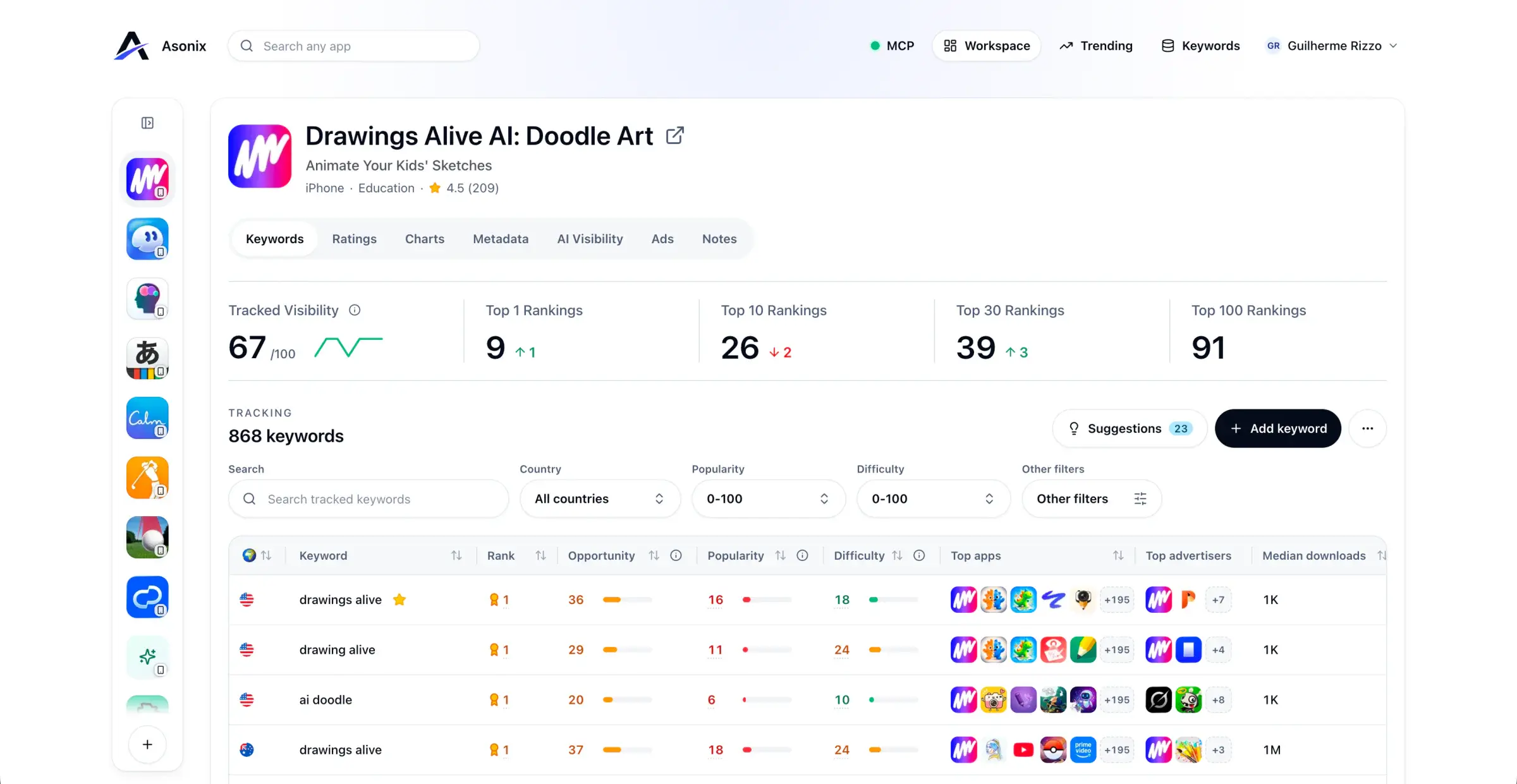The image size is (1517, 784).
Task: Sort by the Rank column
Action: tap(540, 555)
